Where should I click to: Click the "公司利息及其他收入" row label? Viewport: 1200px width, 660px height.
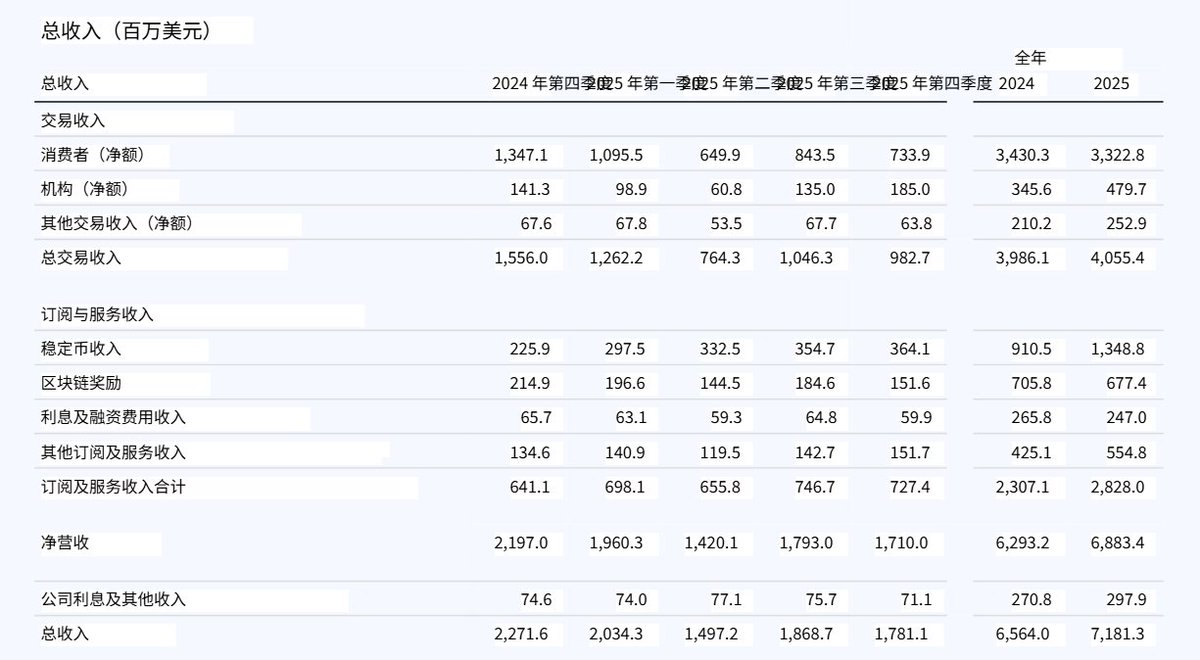point(113,599)
